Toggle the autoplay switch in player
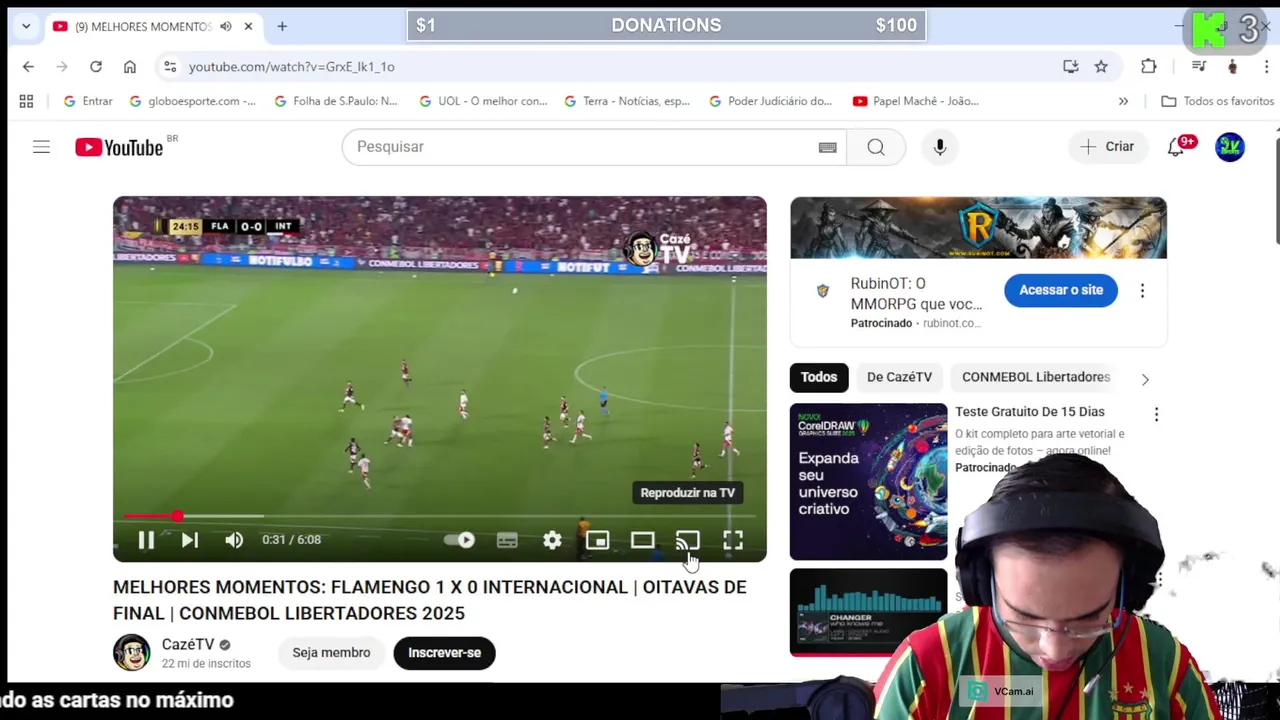This screenshot has height=720, width=1280. click(461, 540)
